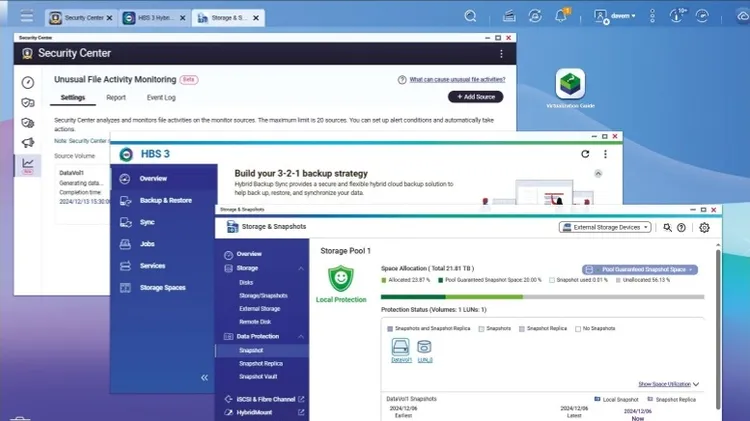
Task: Open Security Center shield checkup sidebar icon
Action: click(28, 103)
